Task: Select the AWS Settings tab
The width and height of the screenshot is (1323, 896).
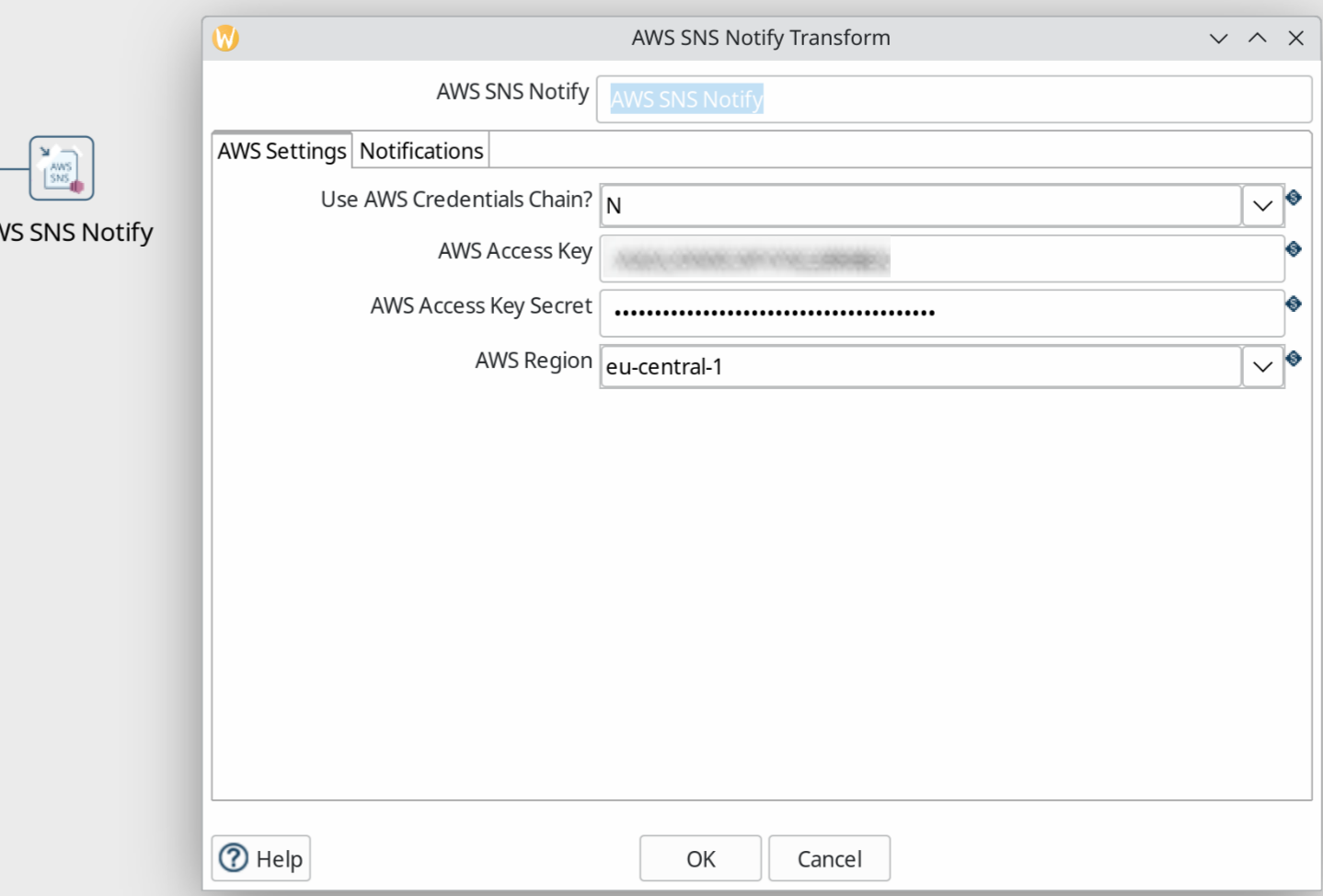Action: pyautogui.click(x=282, y=151)
